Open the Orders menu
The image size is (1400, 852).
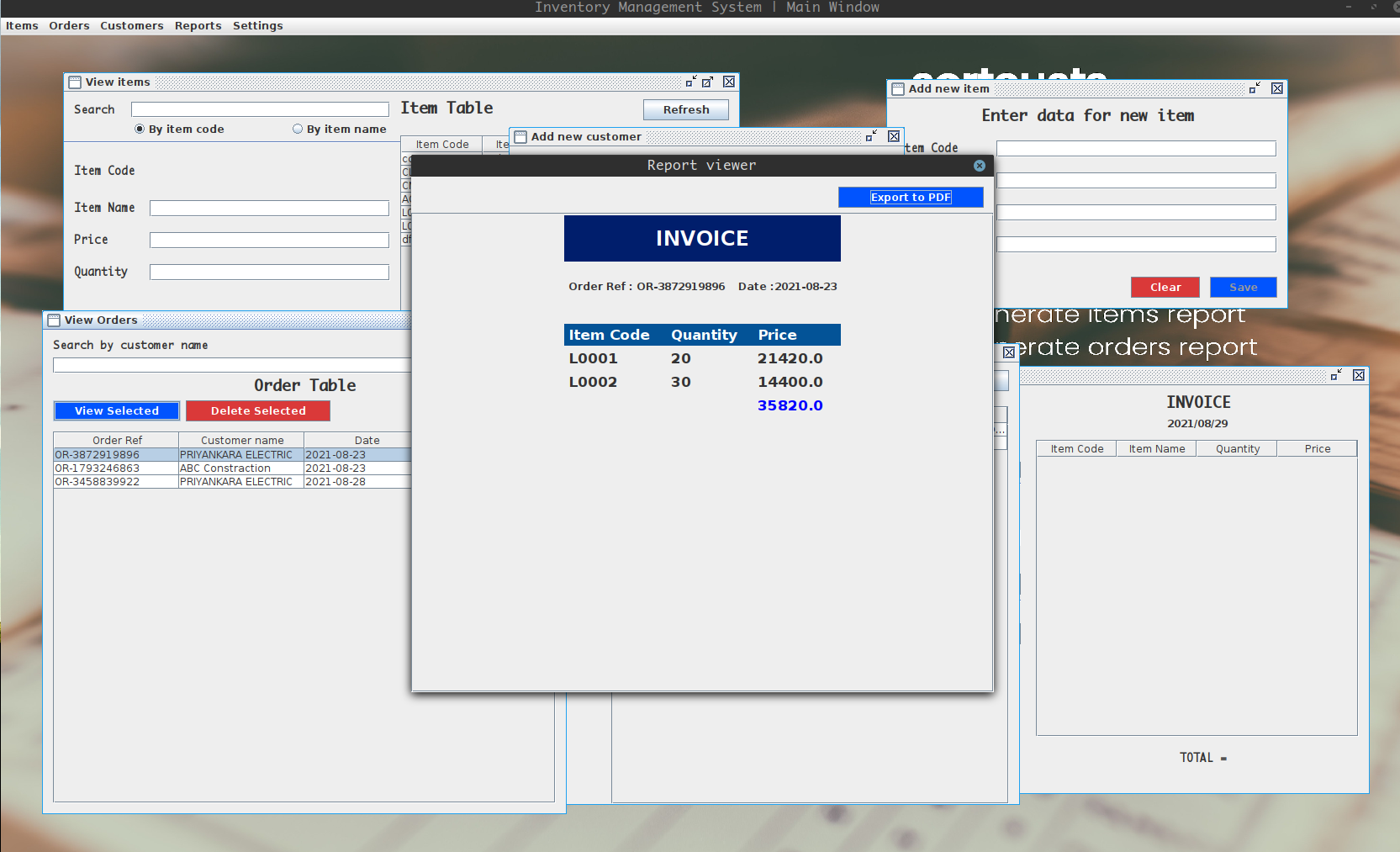tap(69, 25)
